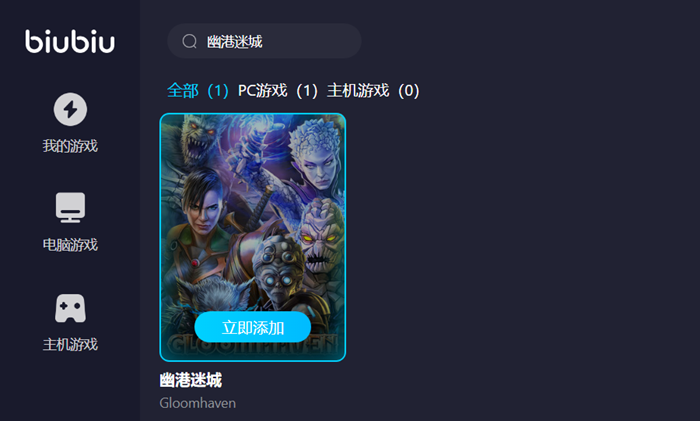Open the 幽港迷城 game title below the cover

tap(191, 380)
